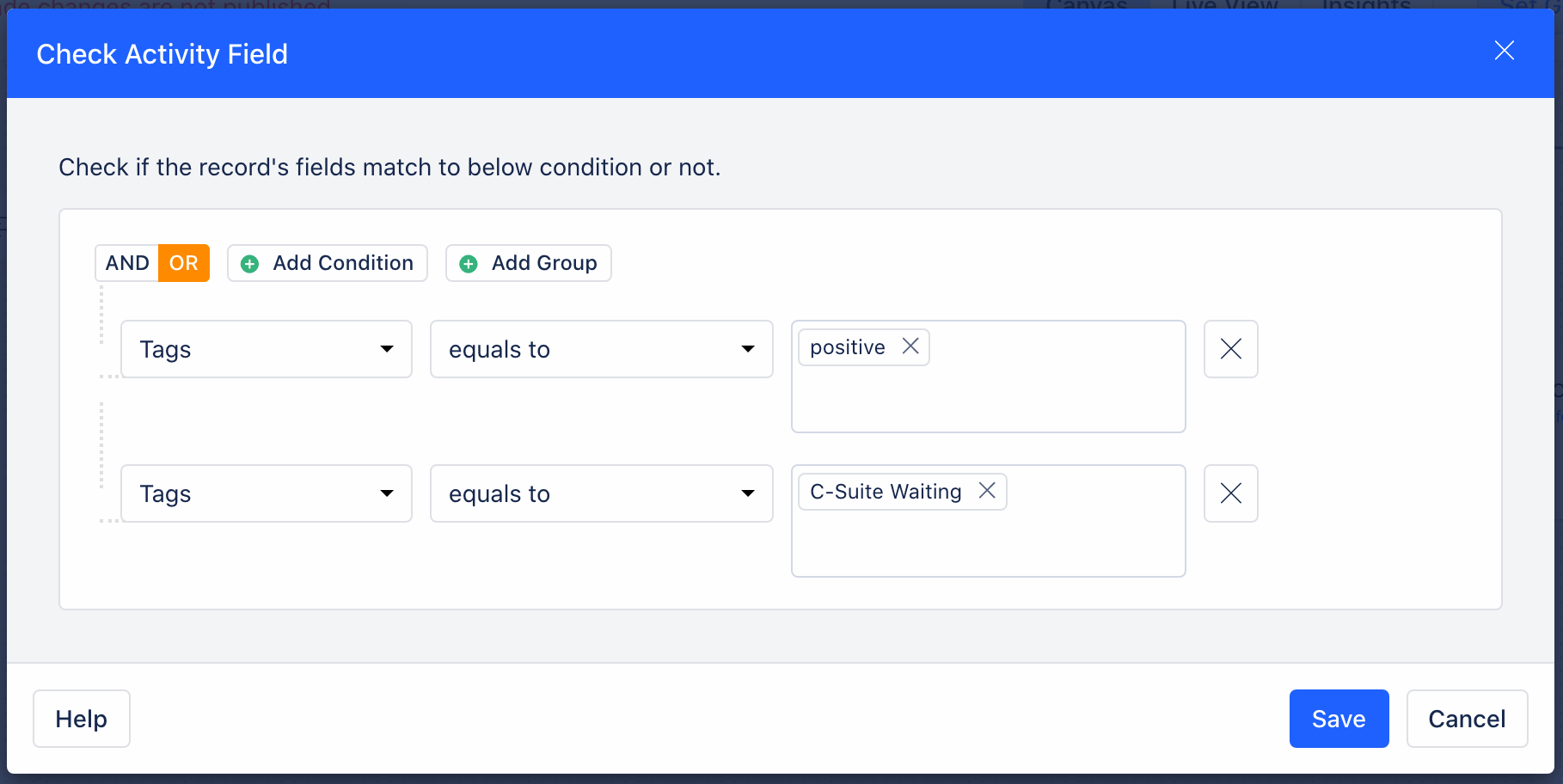
Task: Open the first Tags field dropdown
Action: [x=267, y=349]
